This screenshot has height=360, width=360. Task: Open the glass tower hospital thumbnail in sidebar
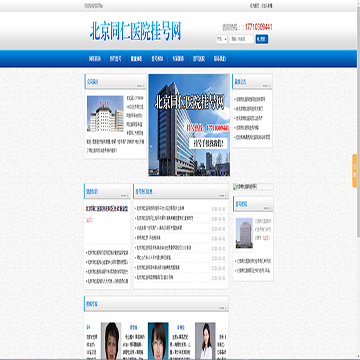tap(244, 233)
